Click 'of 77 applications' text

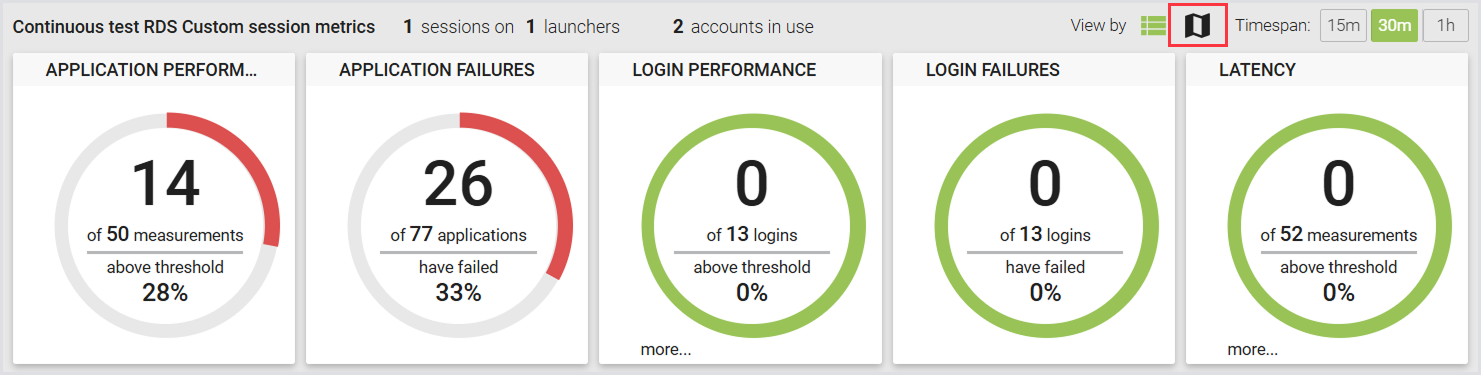(458, 235)
